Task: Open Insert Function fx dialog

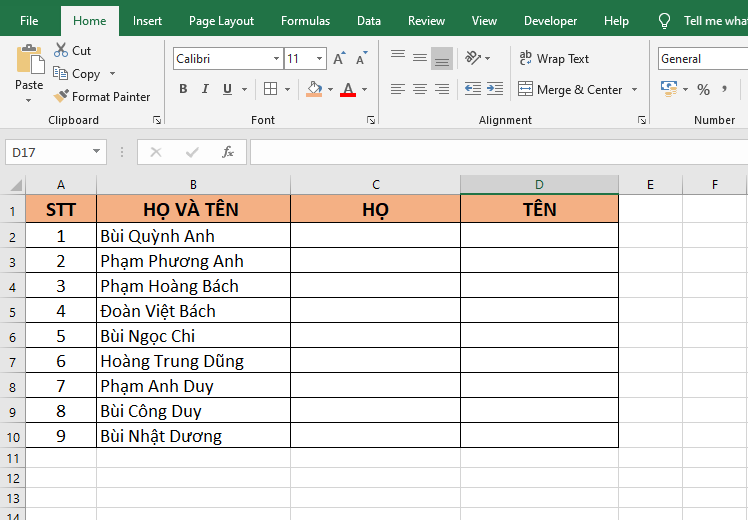Action: pos(228,152)
